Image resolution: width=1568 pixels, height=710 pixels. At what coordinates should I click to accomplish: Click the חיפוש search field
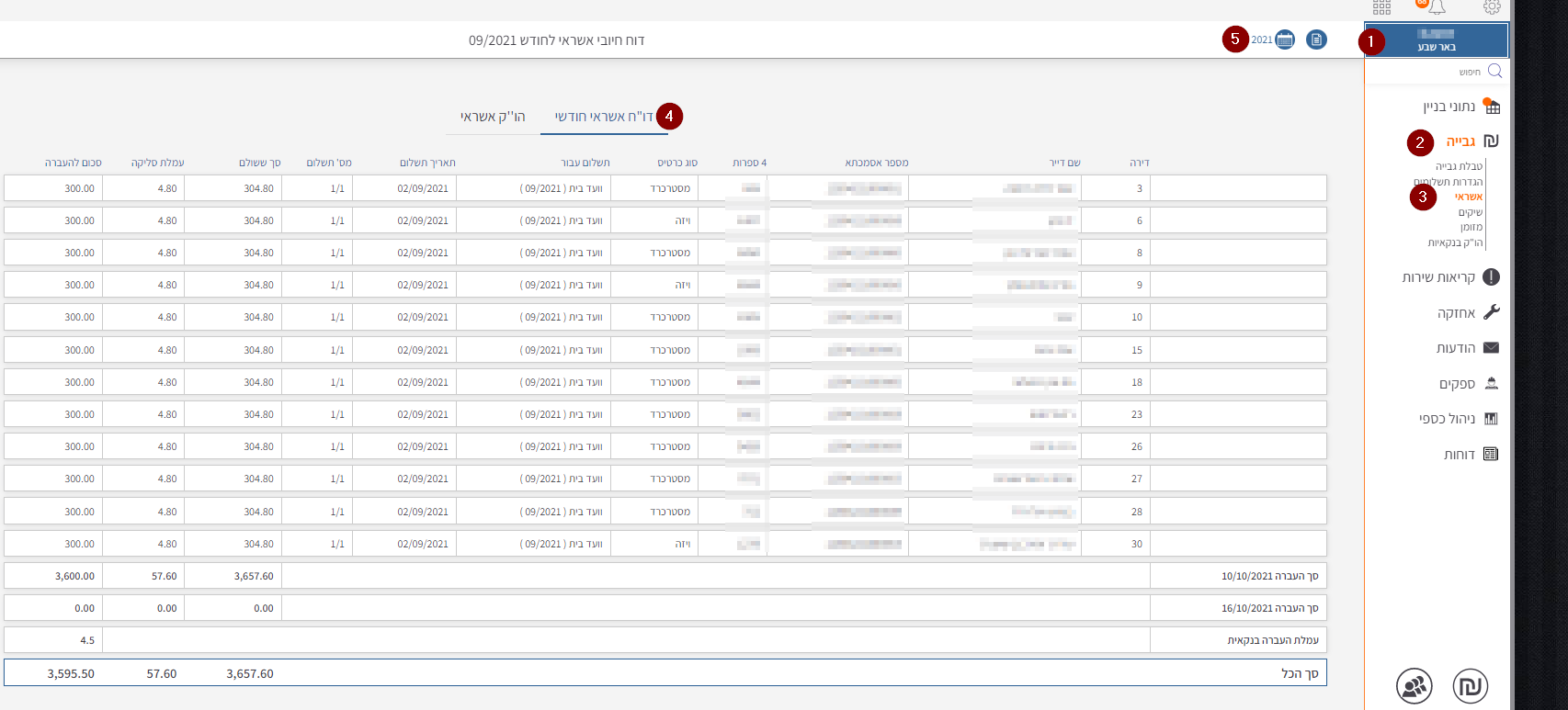(1443, 72)
